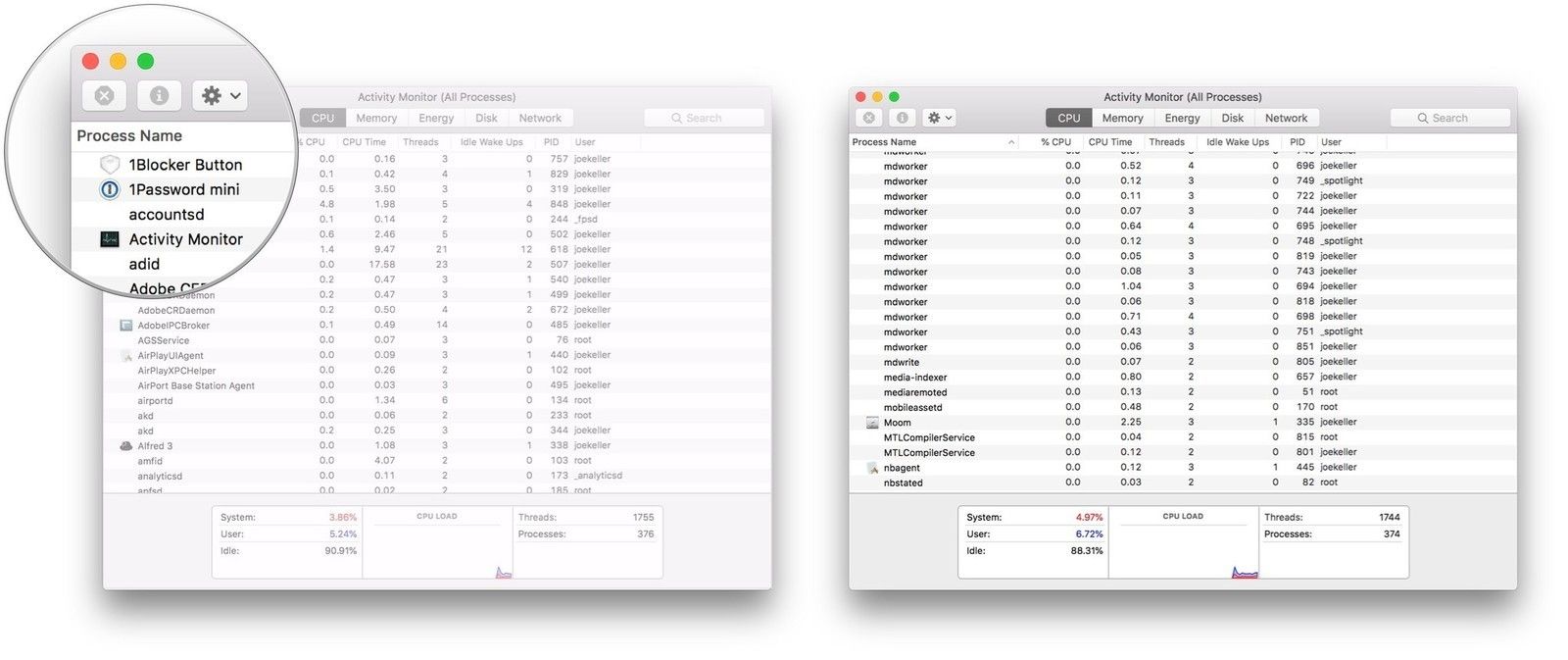Sort by PID header in left window
The width and height of the screenshot is (1568, 660).
[x=552, y=142]
